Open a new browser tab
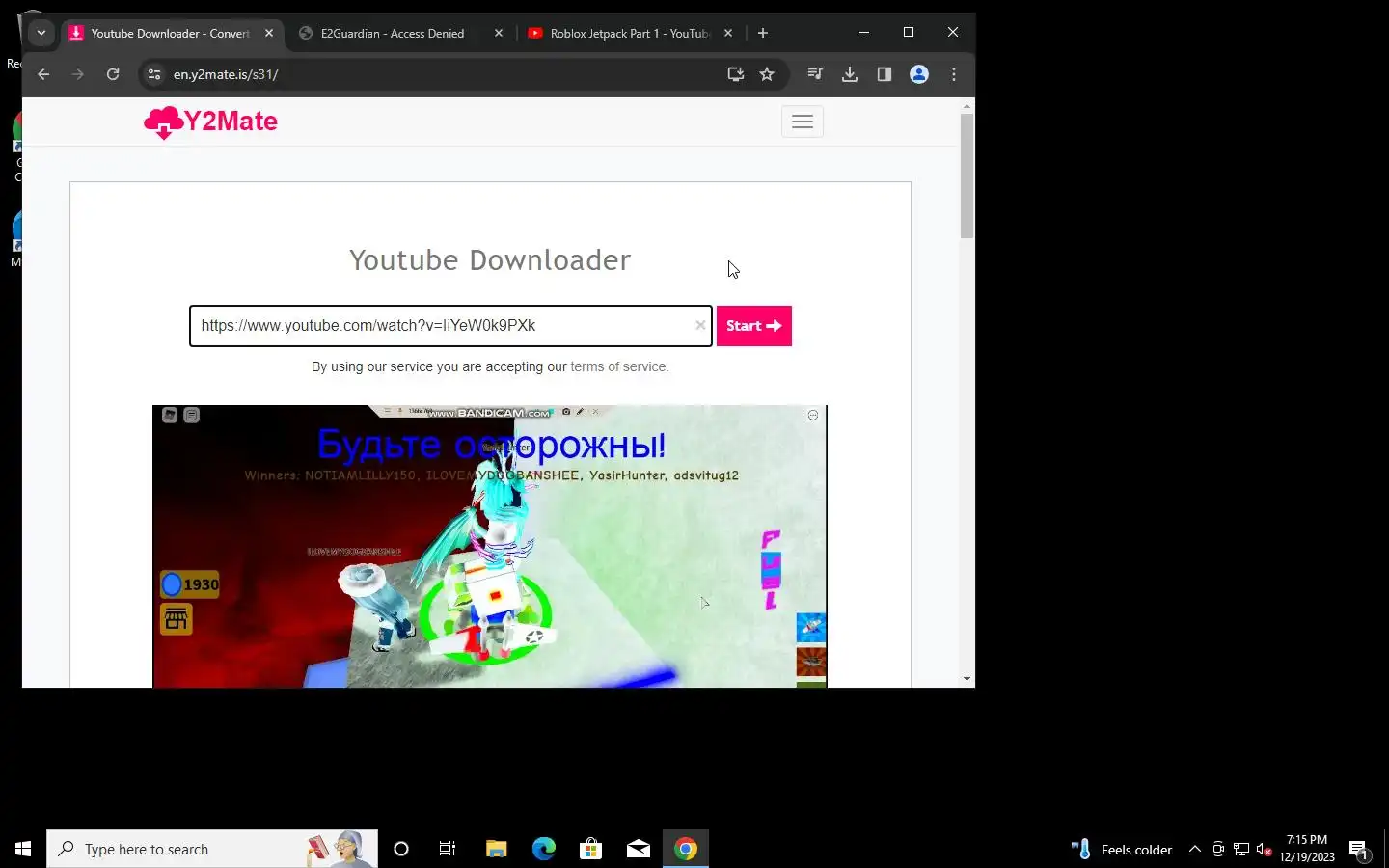Viewport: 1389px width, 868px height. 763,33
